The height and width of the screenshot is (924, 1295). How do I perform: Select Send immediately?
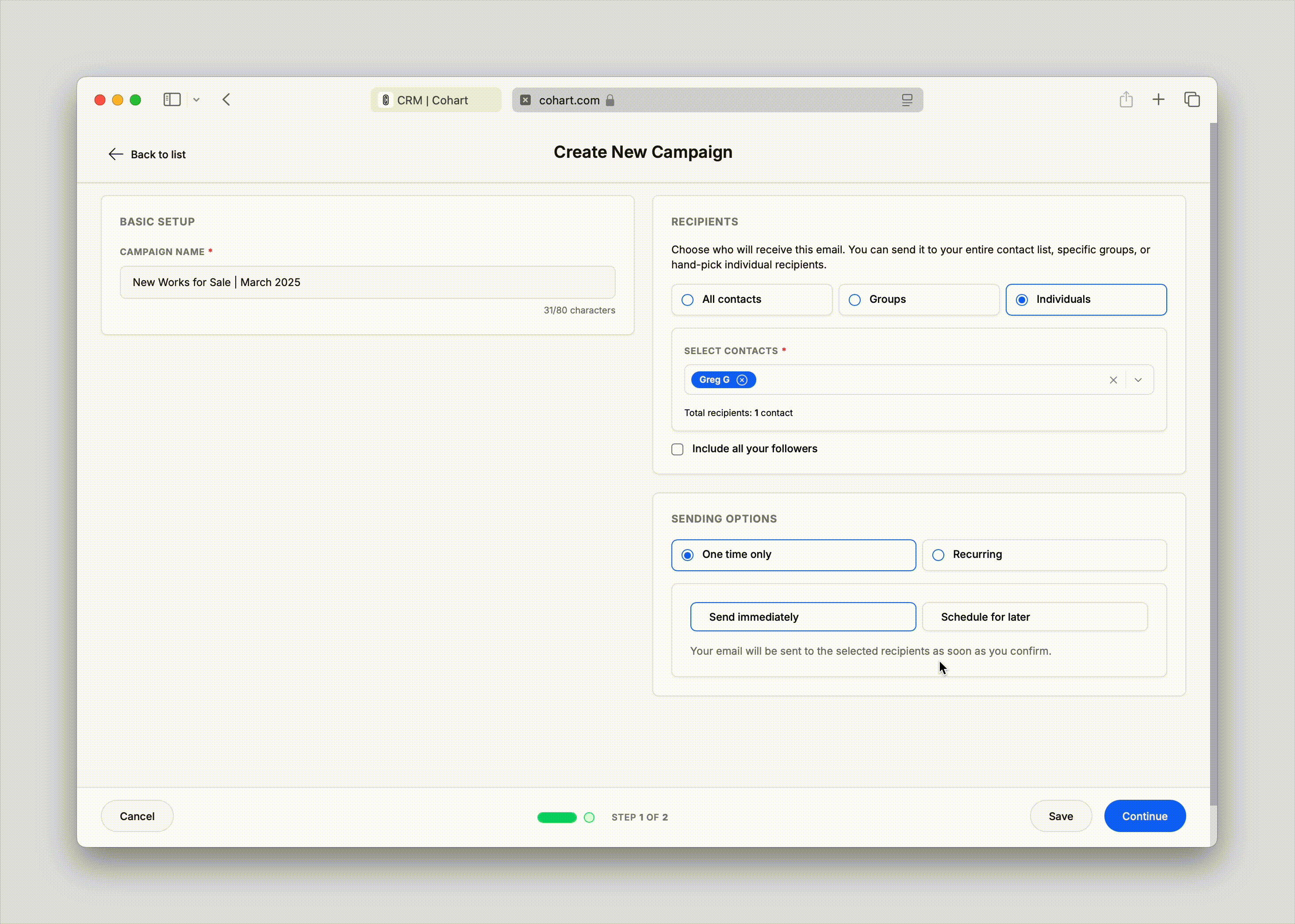coord(803,617)
